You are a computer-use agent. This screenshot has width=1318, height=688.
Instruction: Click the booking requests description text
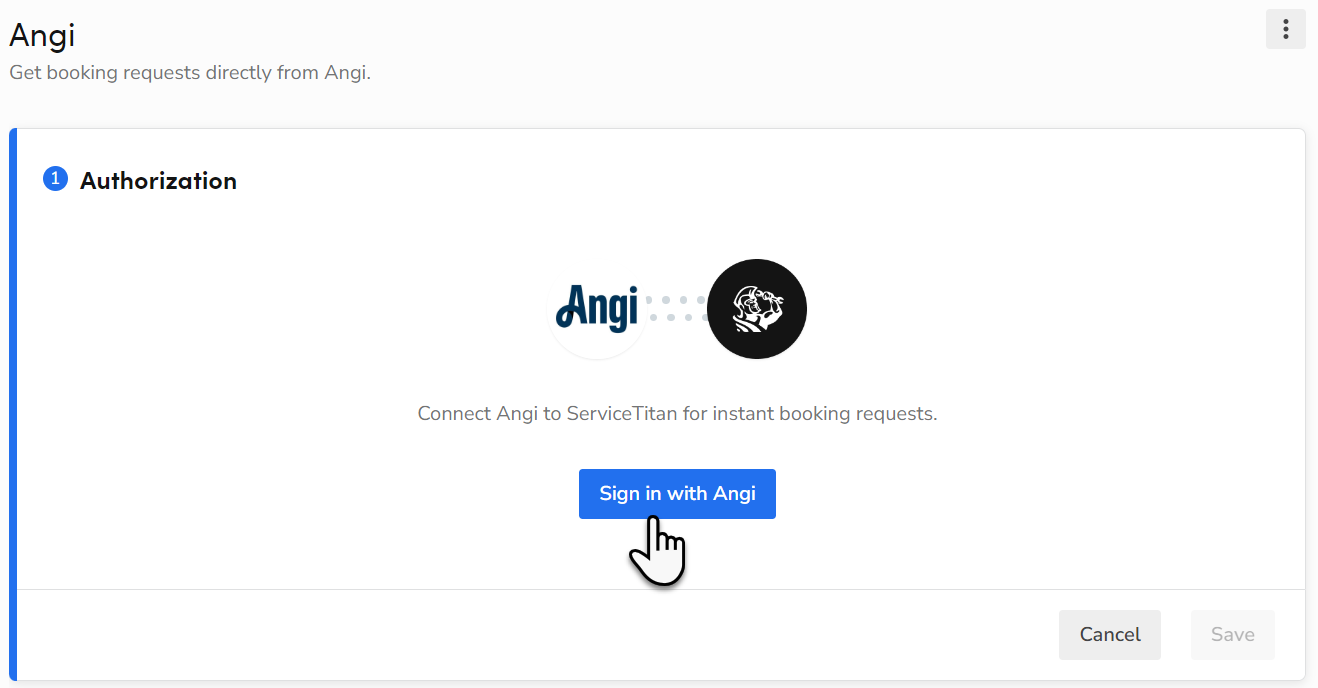(190, 72)
